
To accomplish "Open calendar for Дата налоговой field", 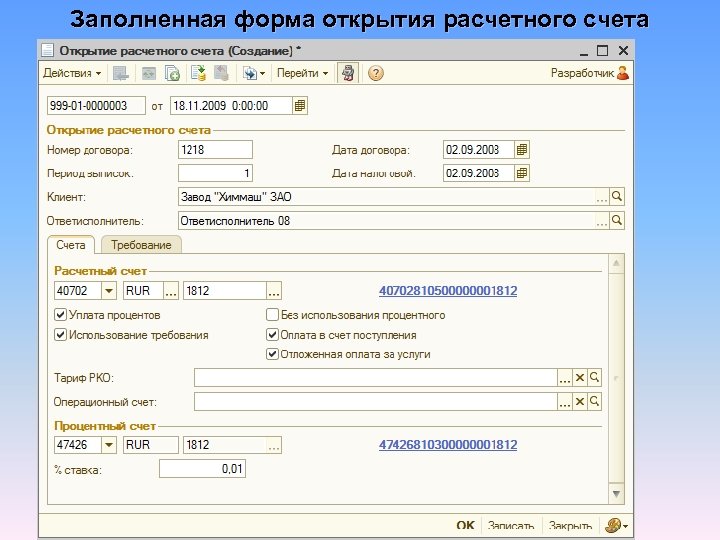I will (522, 173).
